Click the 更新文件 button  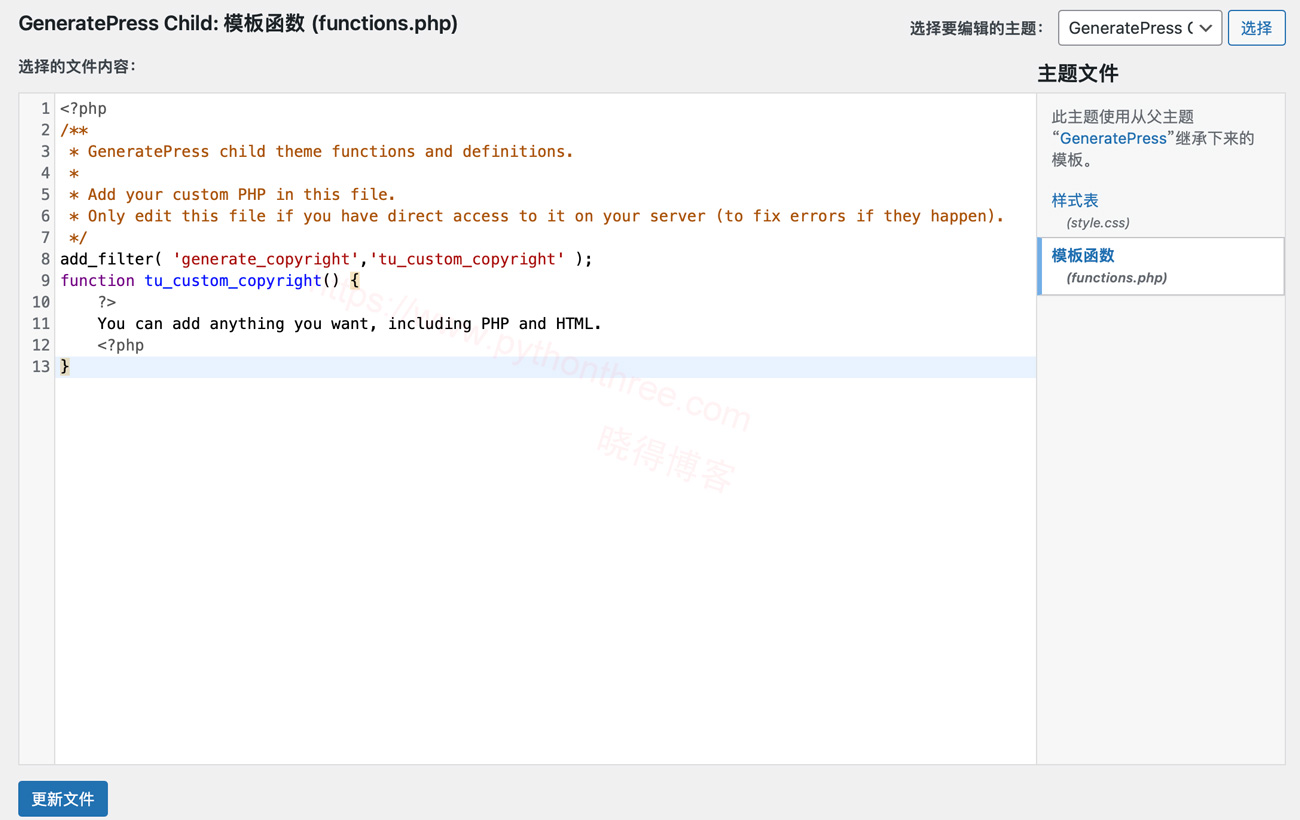[x=63, y=799]
